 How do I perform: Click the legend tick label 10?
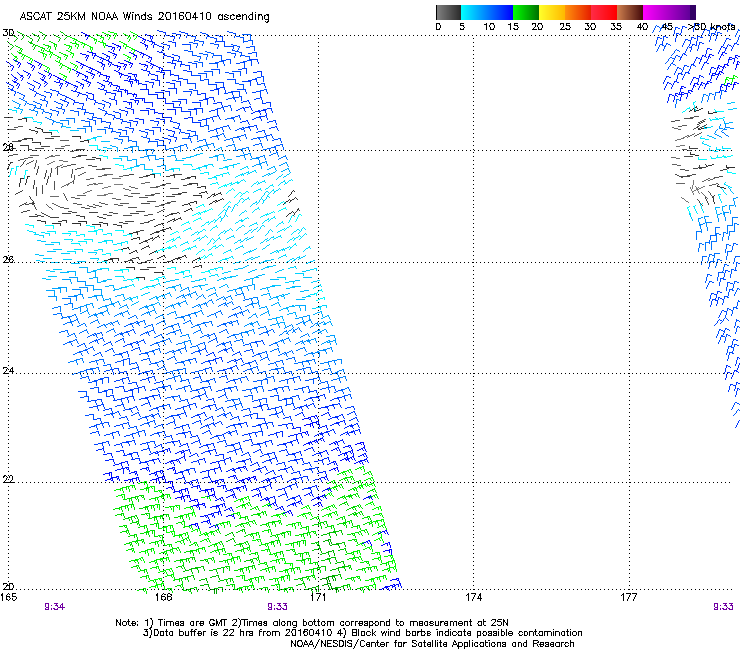click(489, 27)
